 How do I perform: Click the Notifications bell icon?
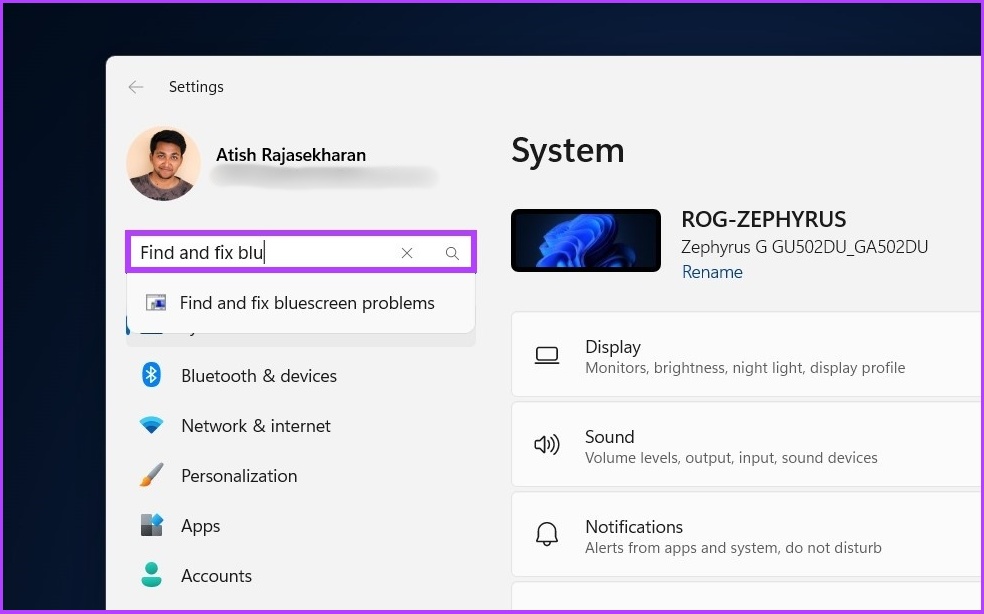tap(547, 534)
